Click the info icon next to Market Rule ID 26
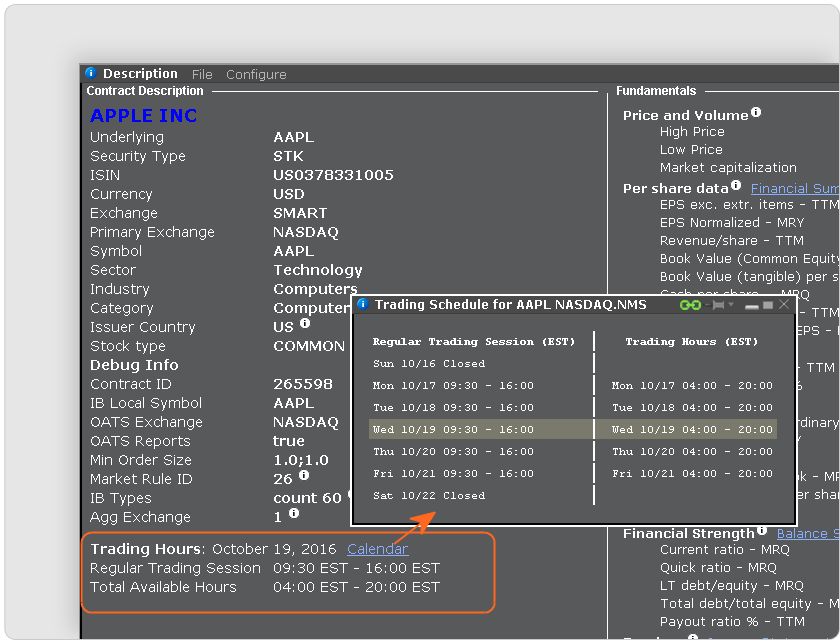Viewport: 840px width, 640px height. click(304, 475)
